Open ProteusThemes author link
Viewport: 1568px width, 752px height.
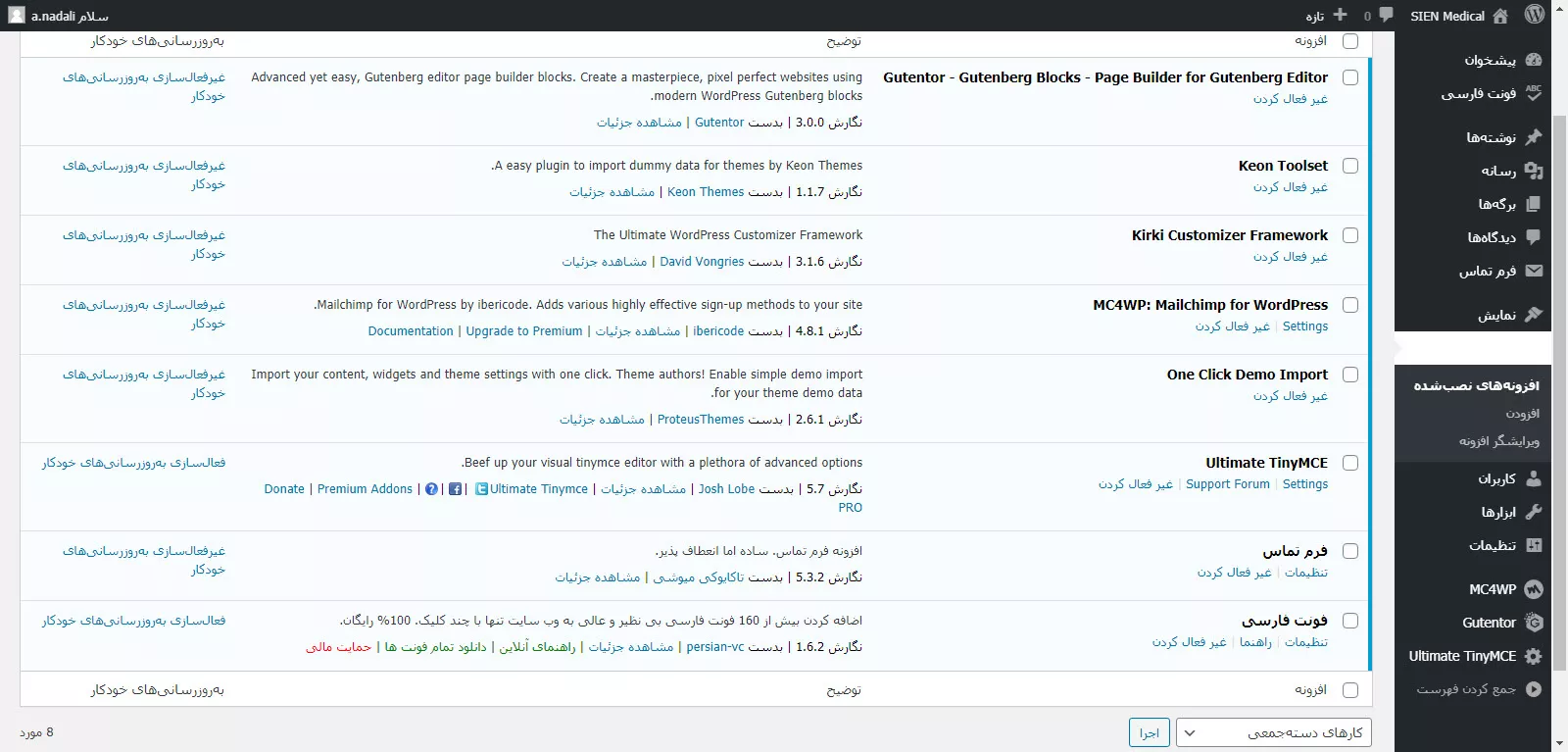(x=701, y=420)
